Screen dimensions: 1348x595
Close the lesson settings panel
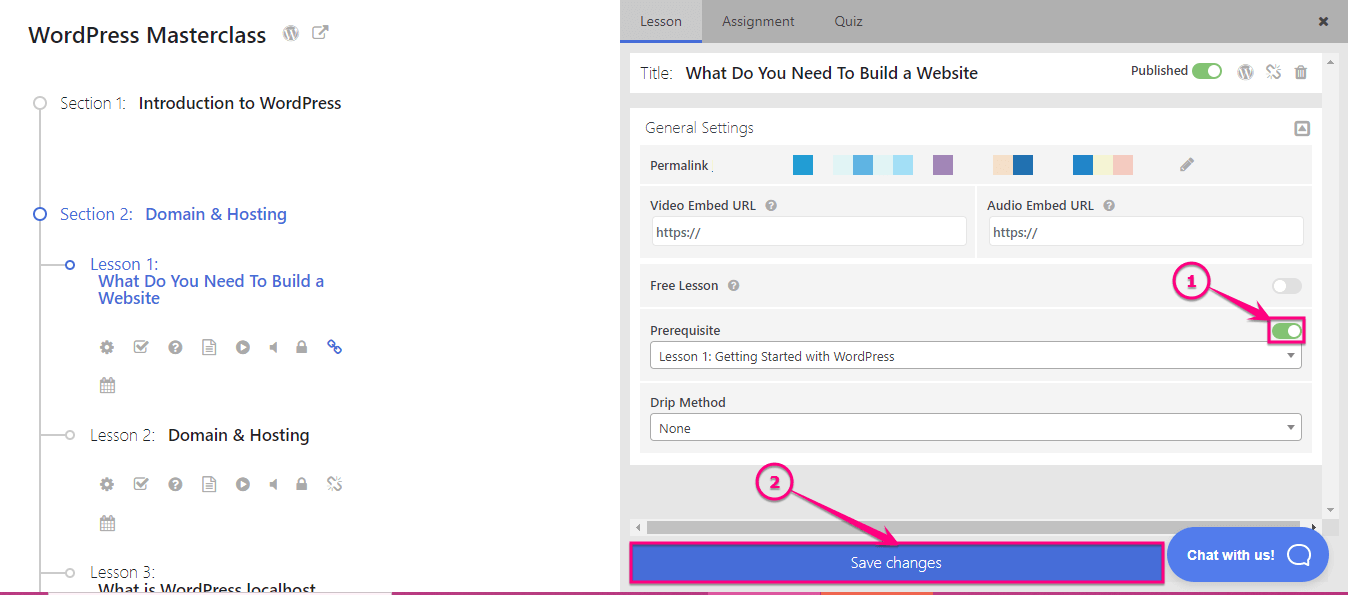coord(1323,21)
